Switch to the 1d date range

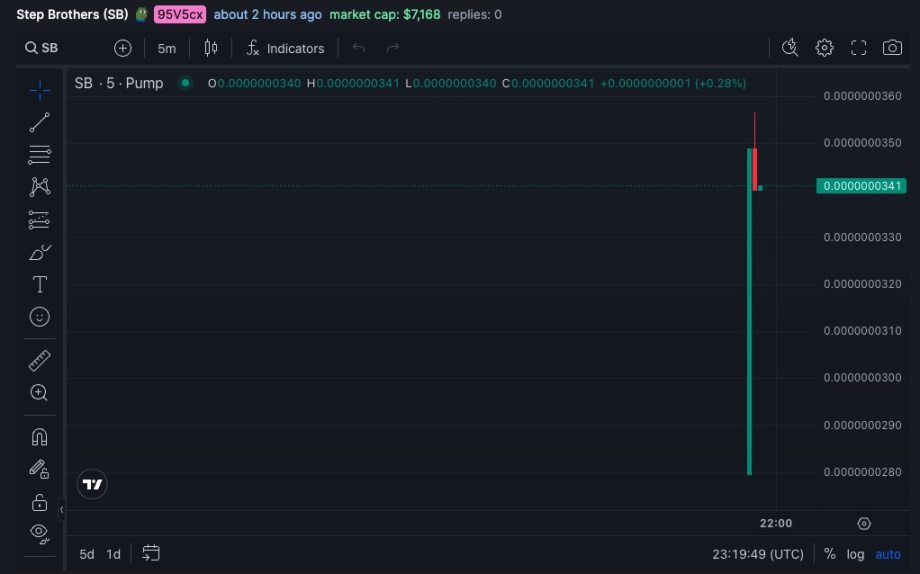(114, 554)
